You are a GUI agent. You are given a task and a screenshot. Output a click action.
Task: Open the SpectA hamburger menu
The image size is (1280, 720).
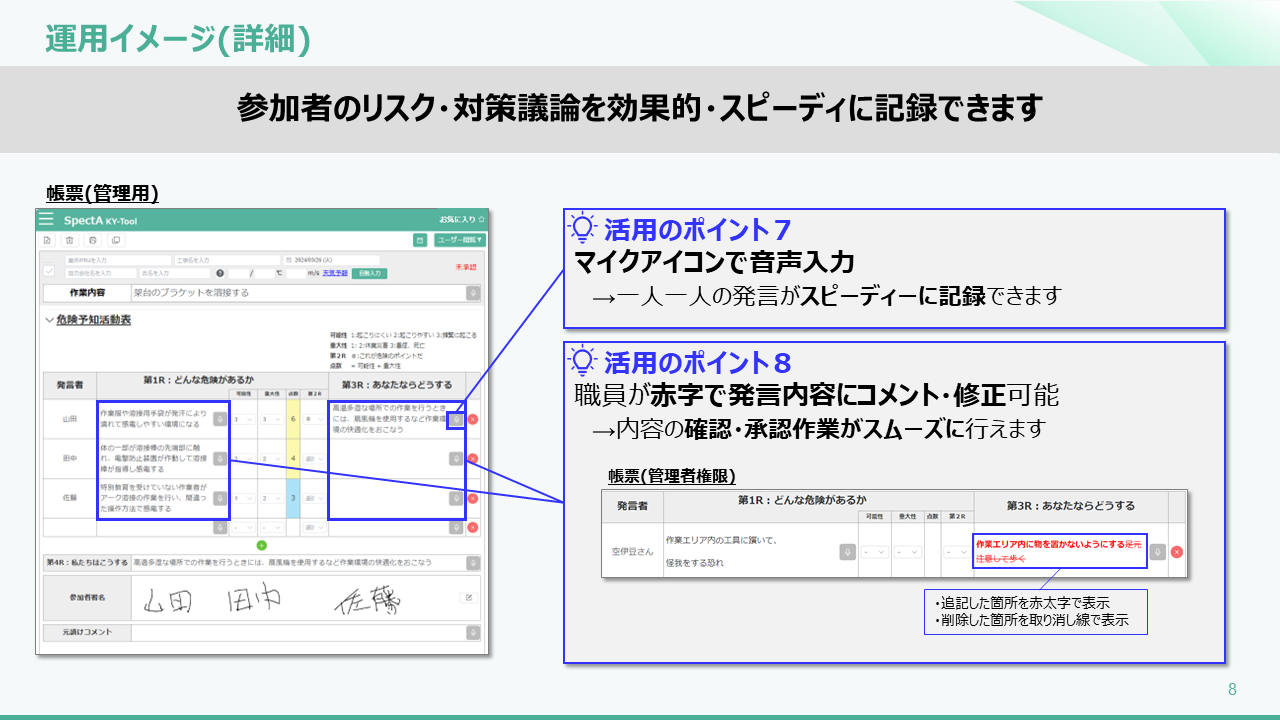pos(46,219)
